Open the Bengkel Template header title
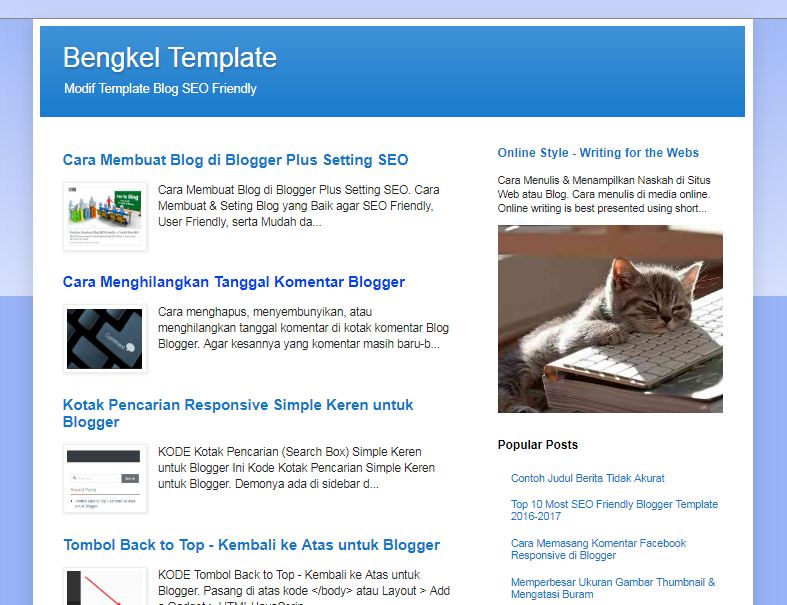This screenshot has height=605, width=787. [170, 58]
